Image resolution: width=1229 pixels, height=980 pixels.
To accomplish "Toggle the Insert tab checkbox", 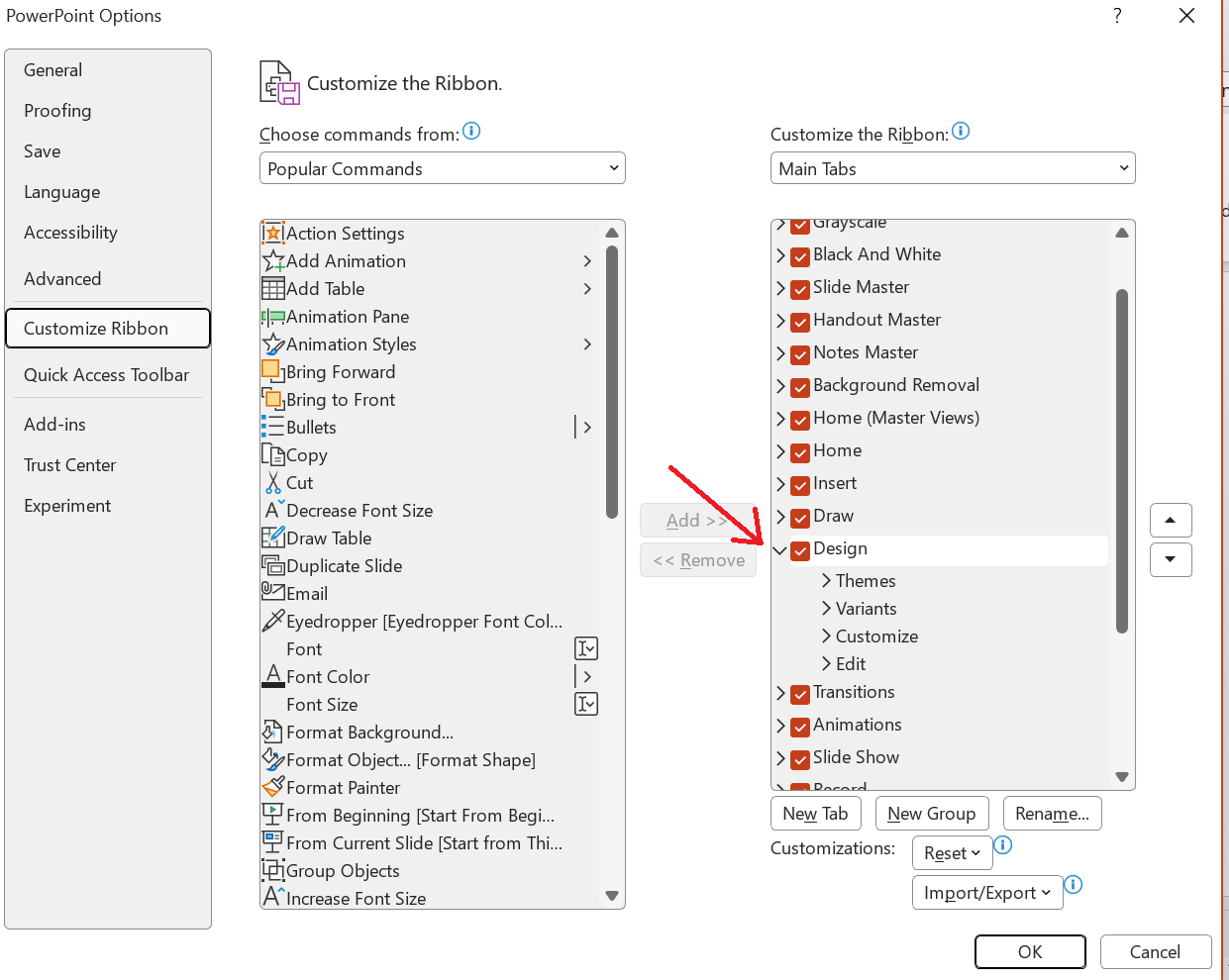I will pos(800,485).
